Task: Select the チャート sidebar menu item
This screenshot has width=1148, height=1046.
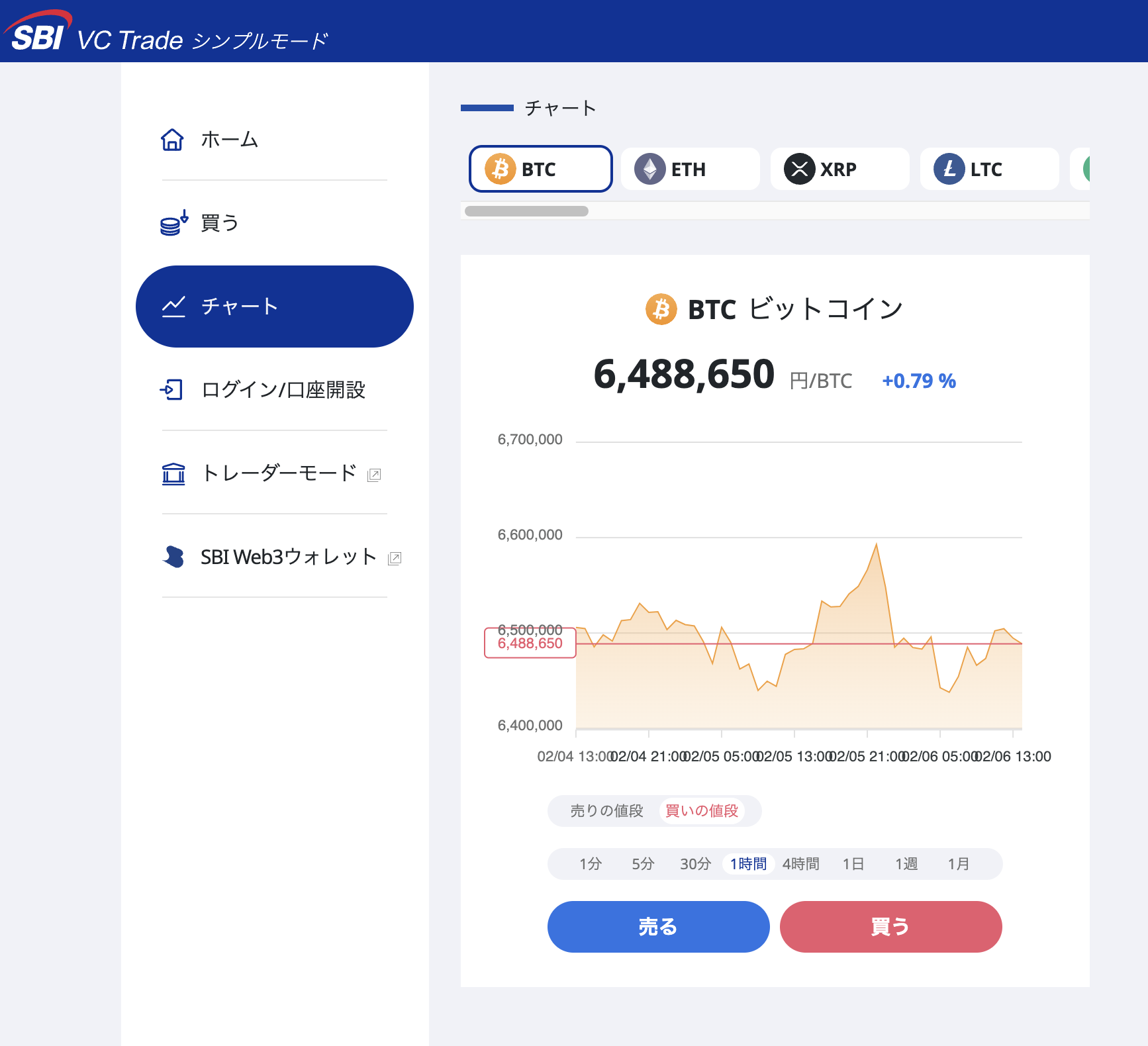Action: pos(275,307)
